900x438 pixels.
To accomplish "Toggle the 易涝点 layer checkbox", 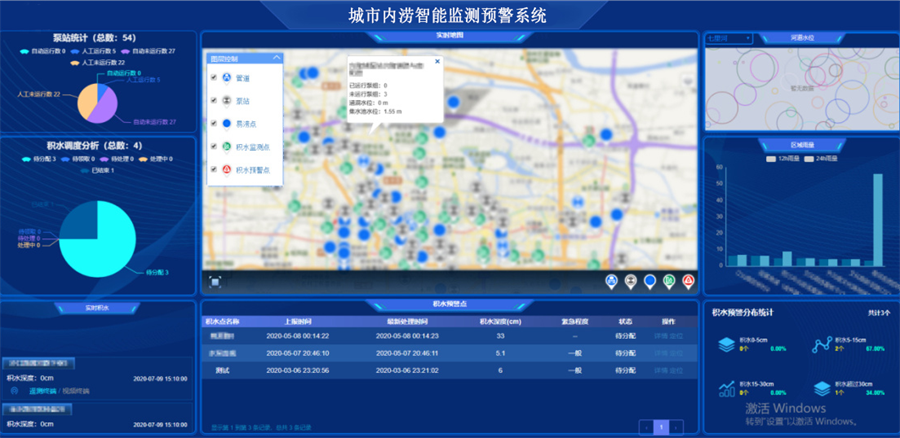I will coord(214,123).
